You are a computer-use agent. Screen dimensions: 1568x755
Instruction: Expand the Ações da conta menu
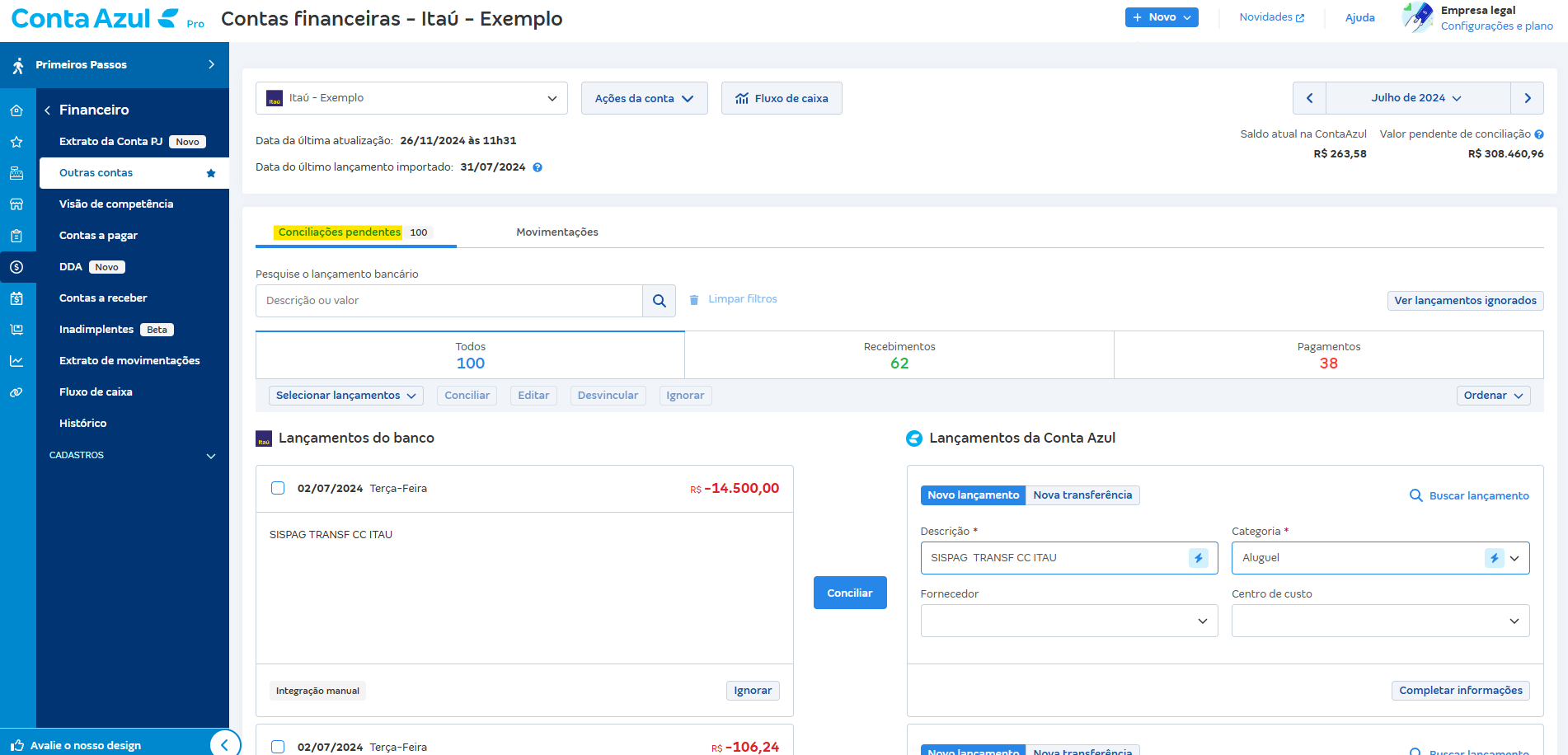pos(644,98)
